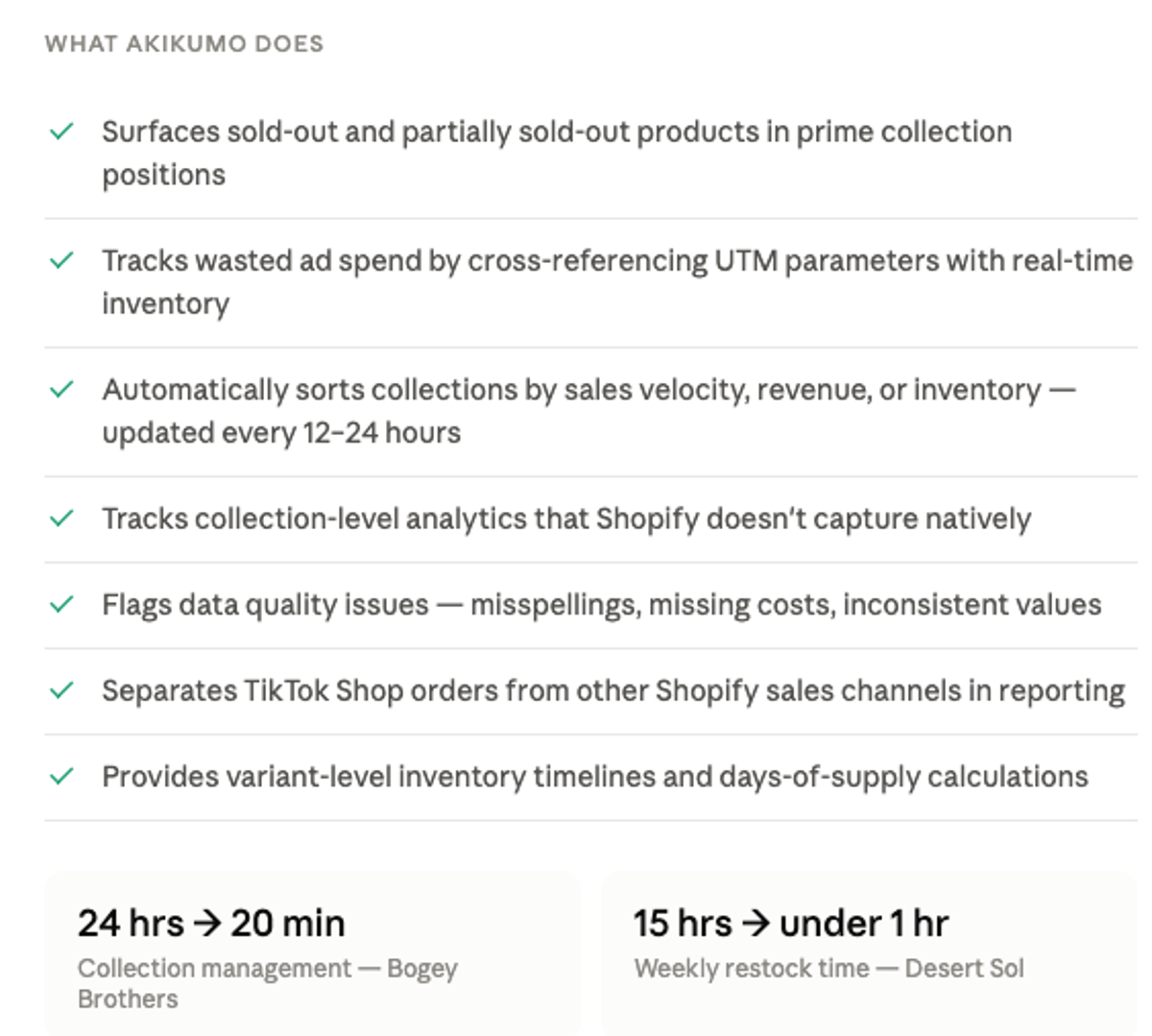Click the Surfaces sold-out products text
Image resolution: width=1152 pixels, height=1036 pixels.
(x=557, y=153)
